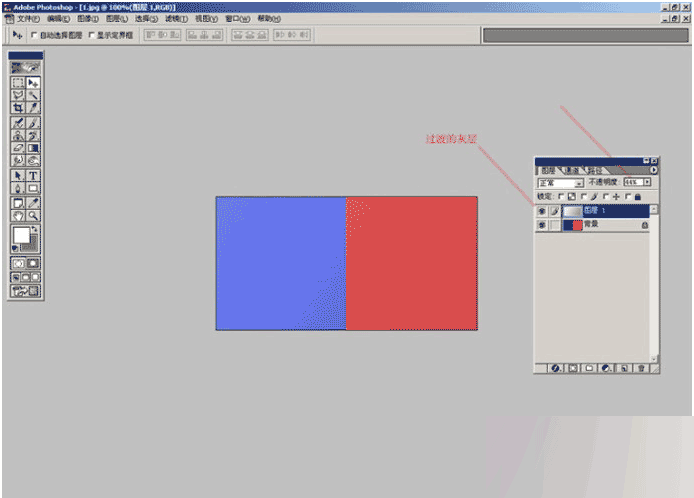This screenshot has height=498, width=694.
Task: Open background color picker swatch
Action: tap(33, 246)
